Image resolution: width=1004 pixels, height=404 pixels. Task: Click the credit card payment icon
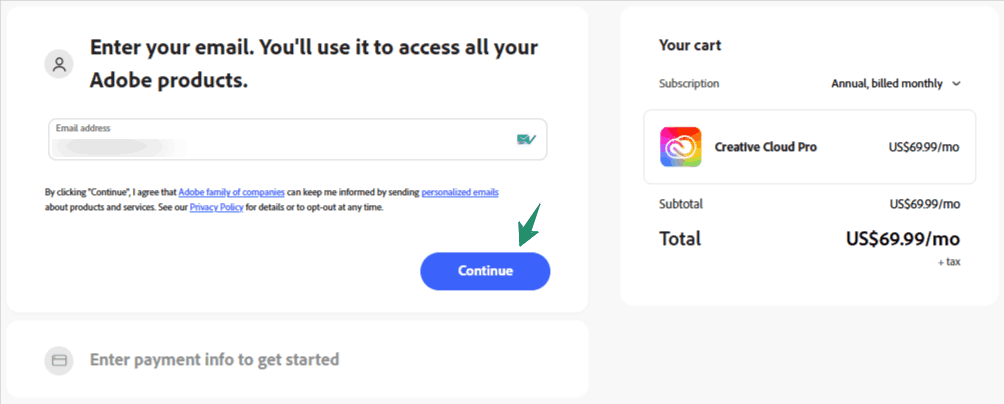point(59,360)
